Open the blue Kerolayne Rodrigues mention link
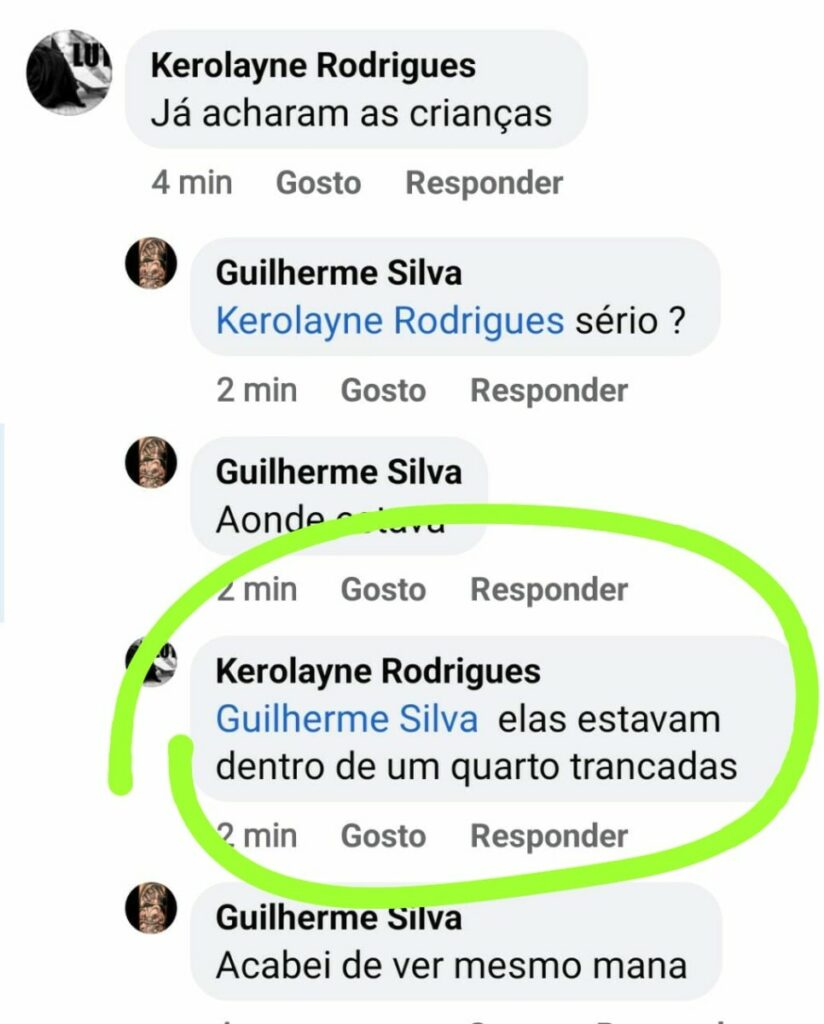824x1024 pixels. [390, 321]
